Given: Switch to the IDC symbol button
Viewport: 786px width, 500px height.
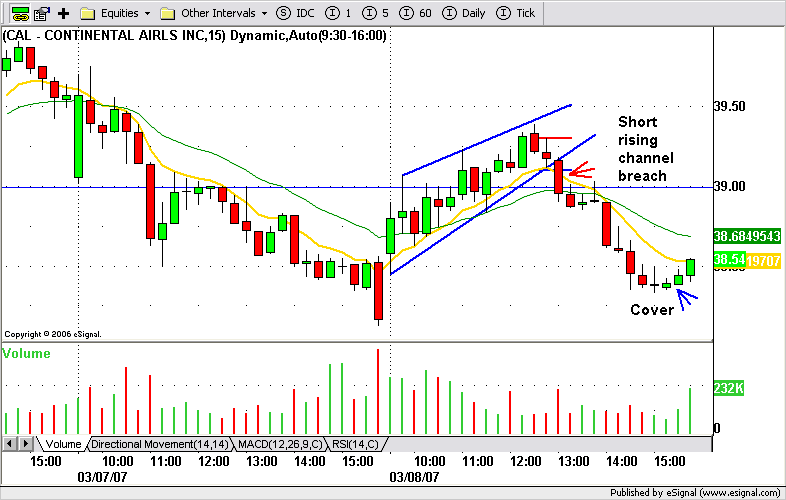Looking at the screenshot, I should pos(296,13).
